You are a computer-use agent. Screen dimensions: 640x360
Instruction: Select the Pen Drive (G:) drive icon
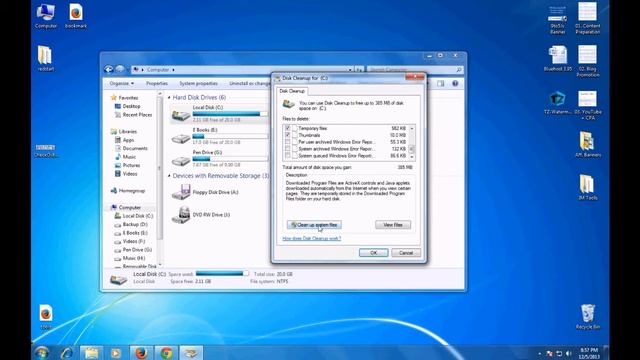pyautogui.click(x=180, y=160)
